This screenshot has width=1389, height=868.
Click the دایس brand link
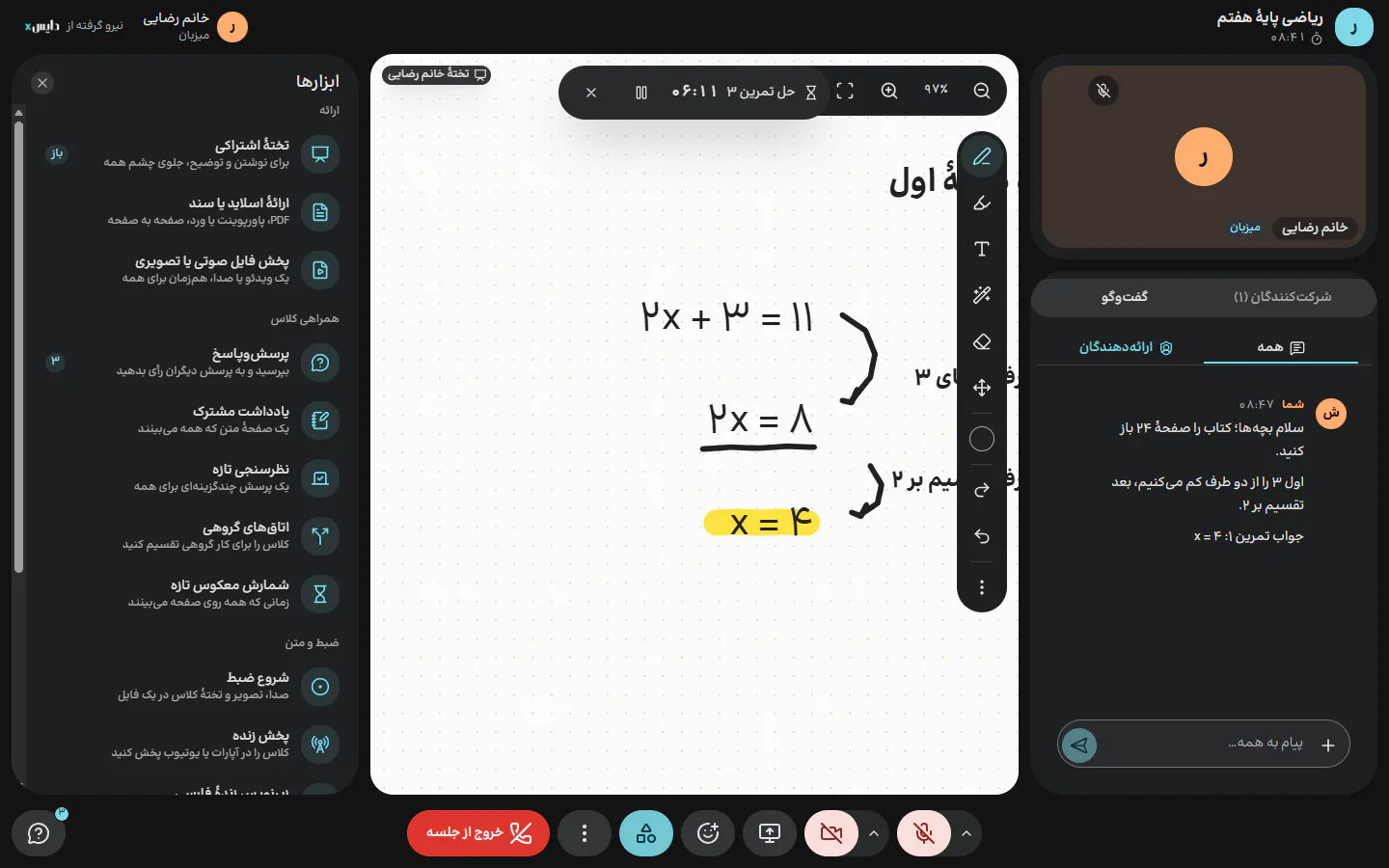[x=43, y=26]
